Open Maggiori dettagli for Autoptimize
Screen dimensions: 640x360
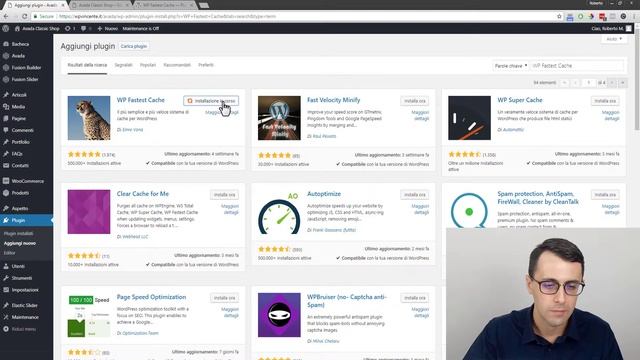pos(420,209)
